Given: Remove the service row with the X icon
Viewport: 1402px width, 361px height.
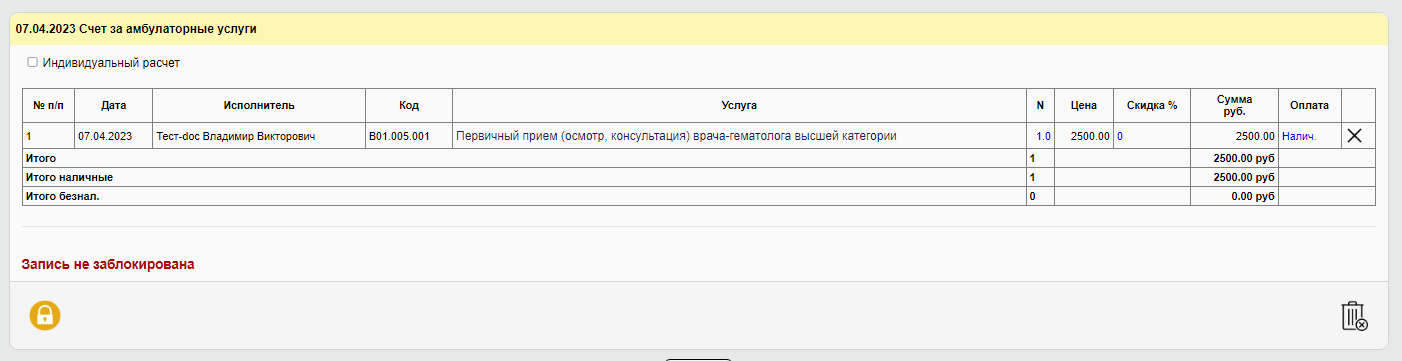Looking at the screenshot, I should 1355,136.
